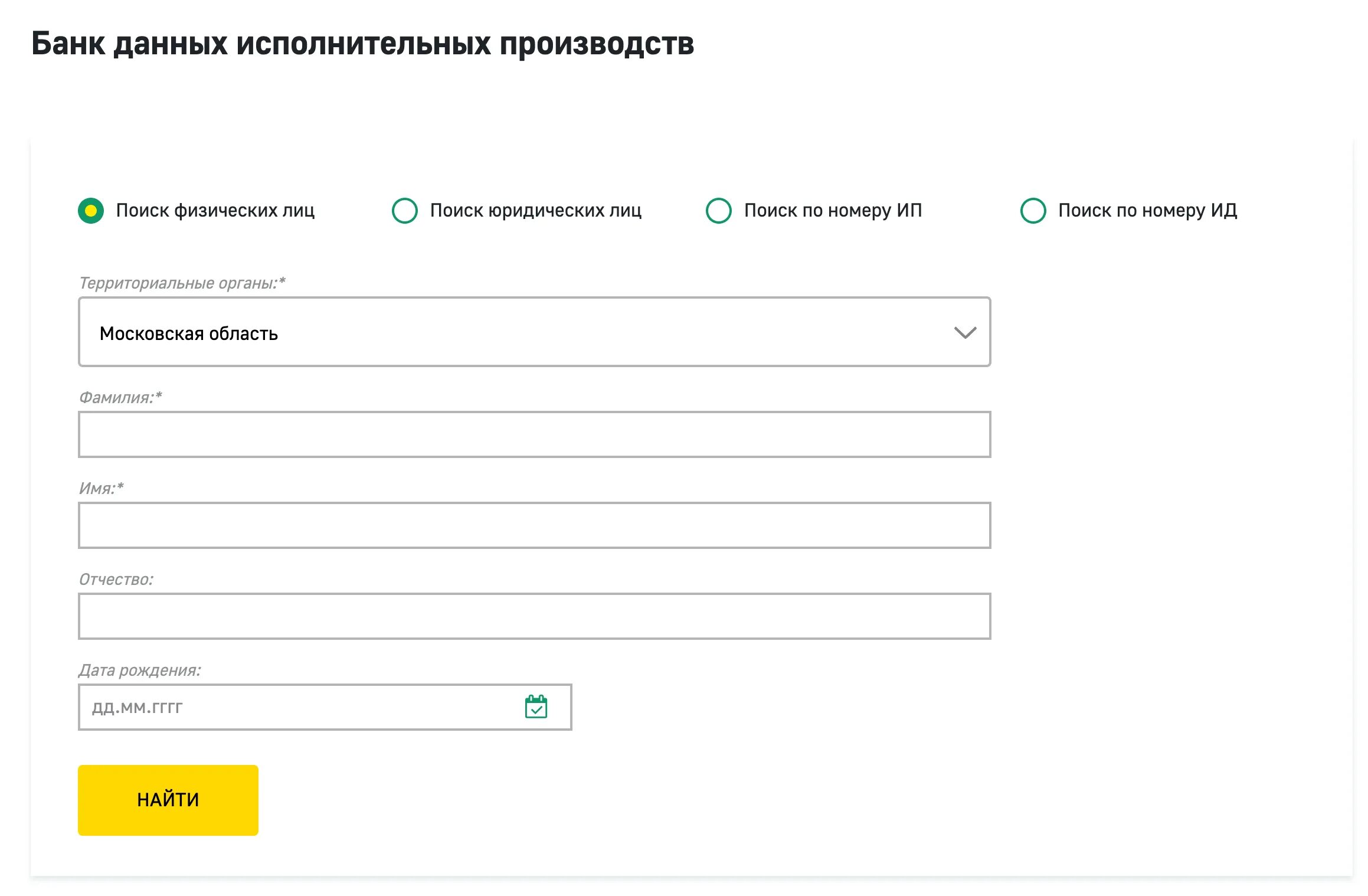Image resolution: width=1368 pixels, height=896 pixels.
Task: Click the 'Поиск по номеру ИП' label text
Action: 833,211
